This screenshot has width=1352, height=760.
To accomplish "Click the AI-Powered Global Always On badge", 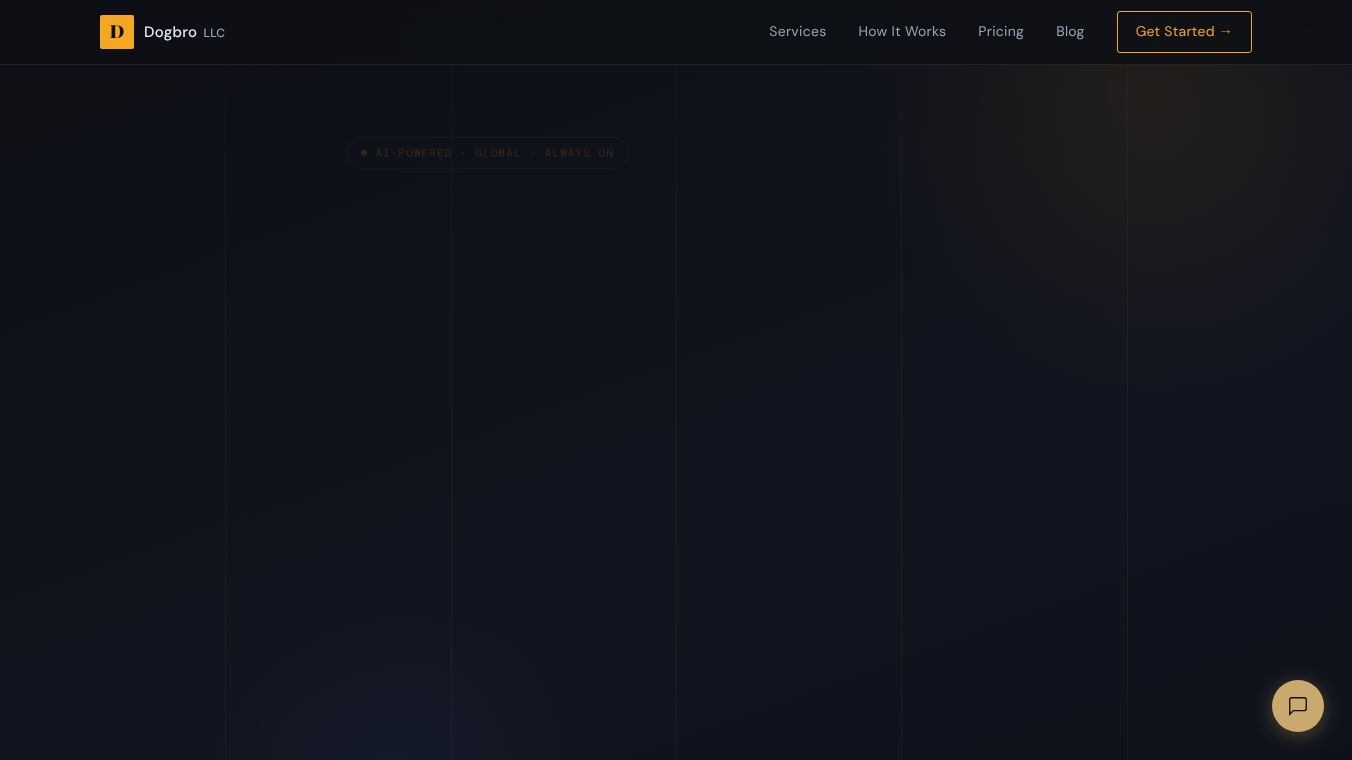I will pos(488,153).
